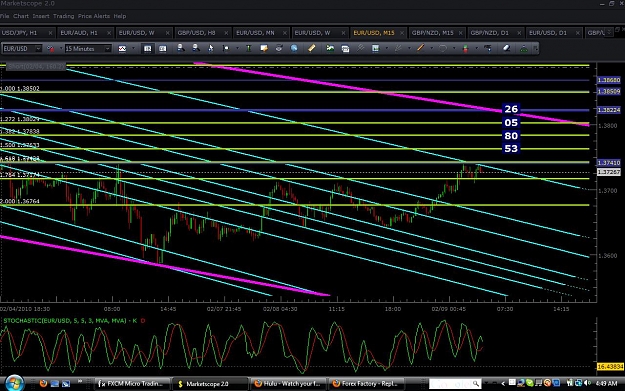
Task: Click the taskbar search input field
Action: coord(454,384)
